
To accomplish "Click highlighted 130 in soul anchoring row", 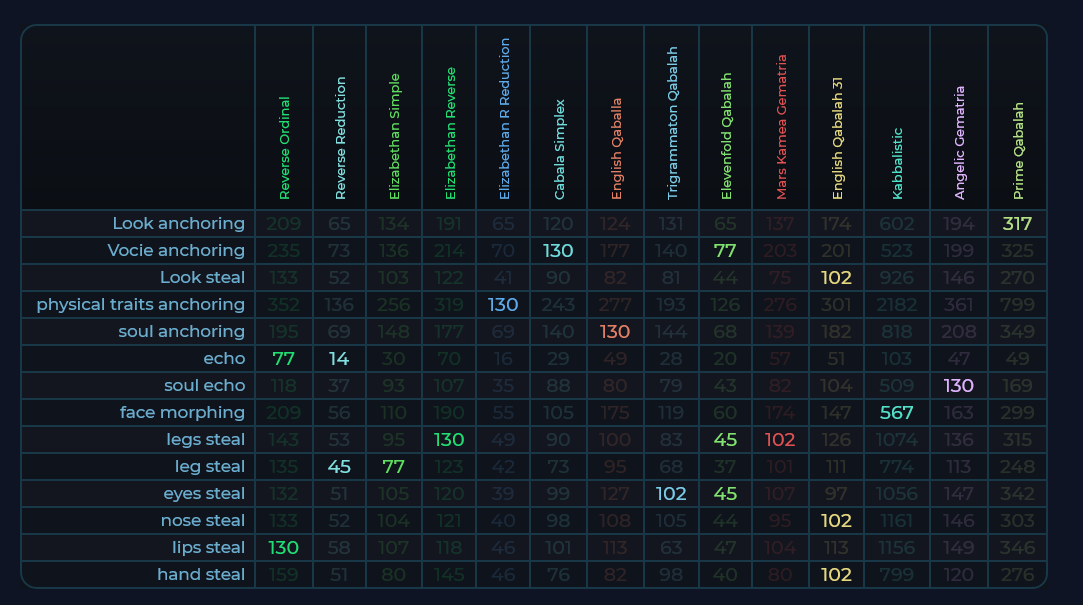I will (615, 332).
